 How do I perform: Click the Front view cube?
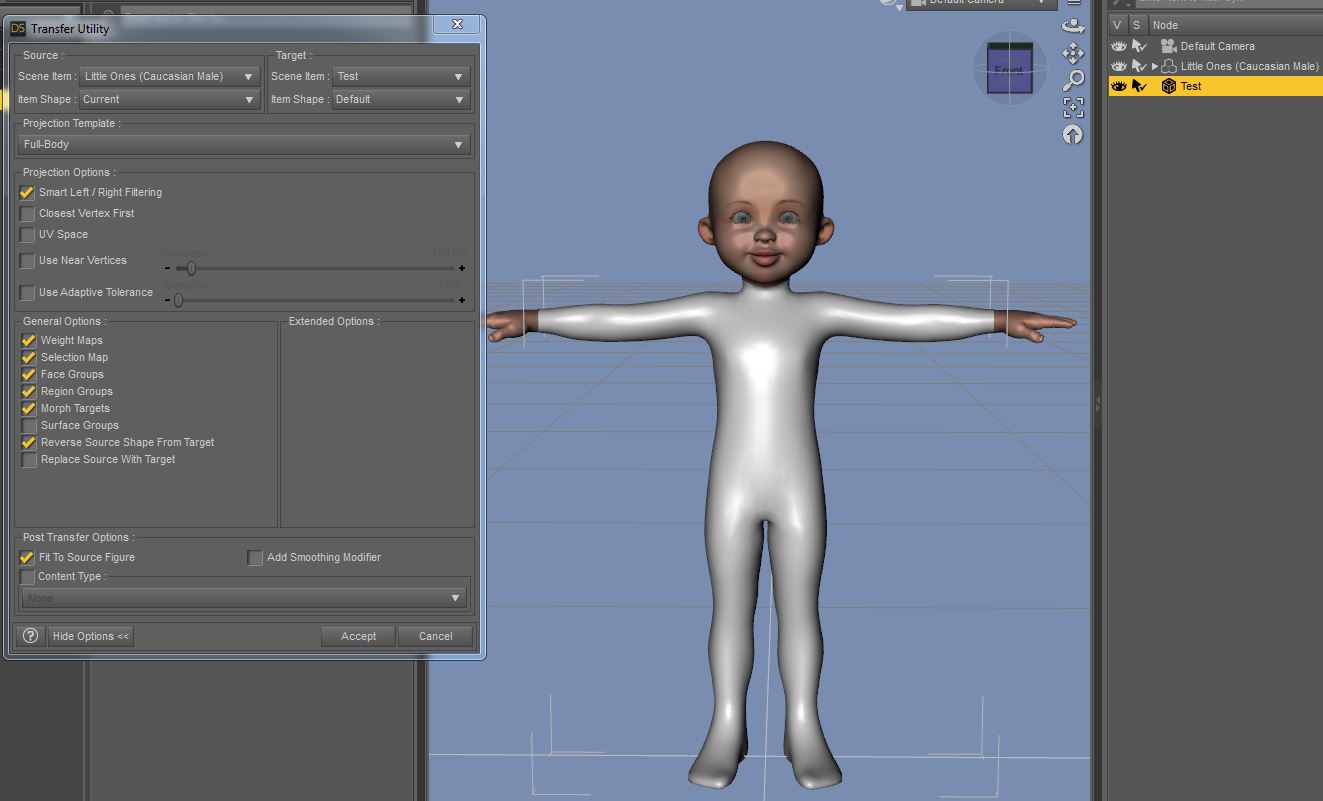[1009, 69]
